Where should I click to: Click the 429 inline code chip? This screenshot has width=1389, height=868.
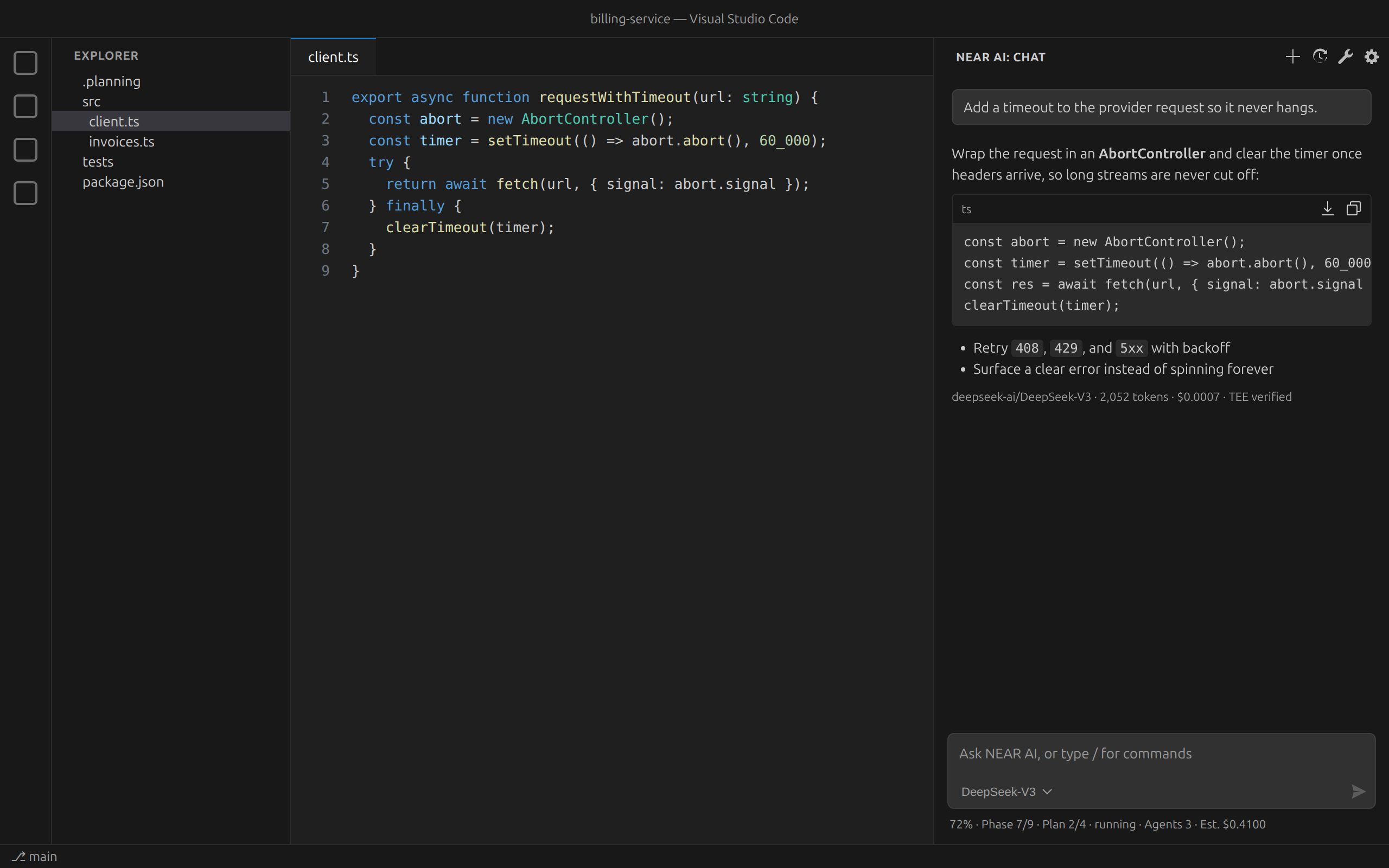point(1066,348)
